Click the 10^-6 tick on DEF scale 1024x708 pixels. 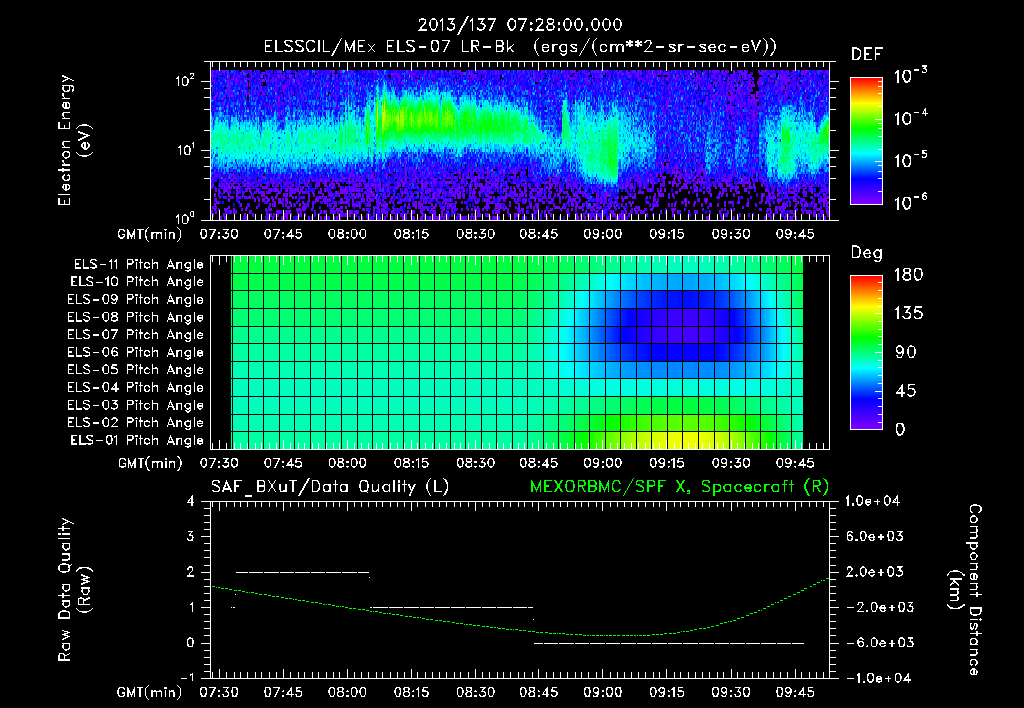tap(910, 202)
